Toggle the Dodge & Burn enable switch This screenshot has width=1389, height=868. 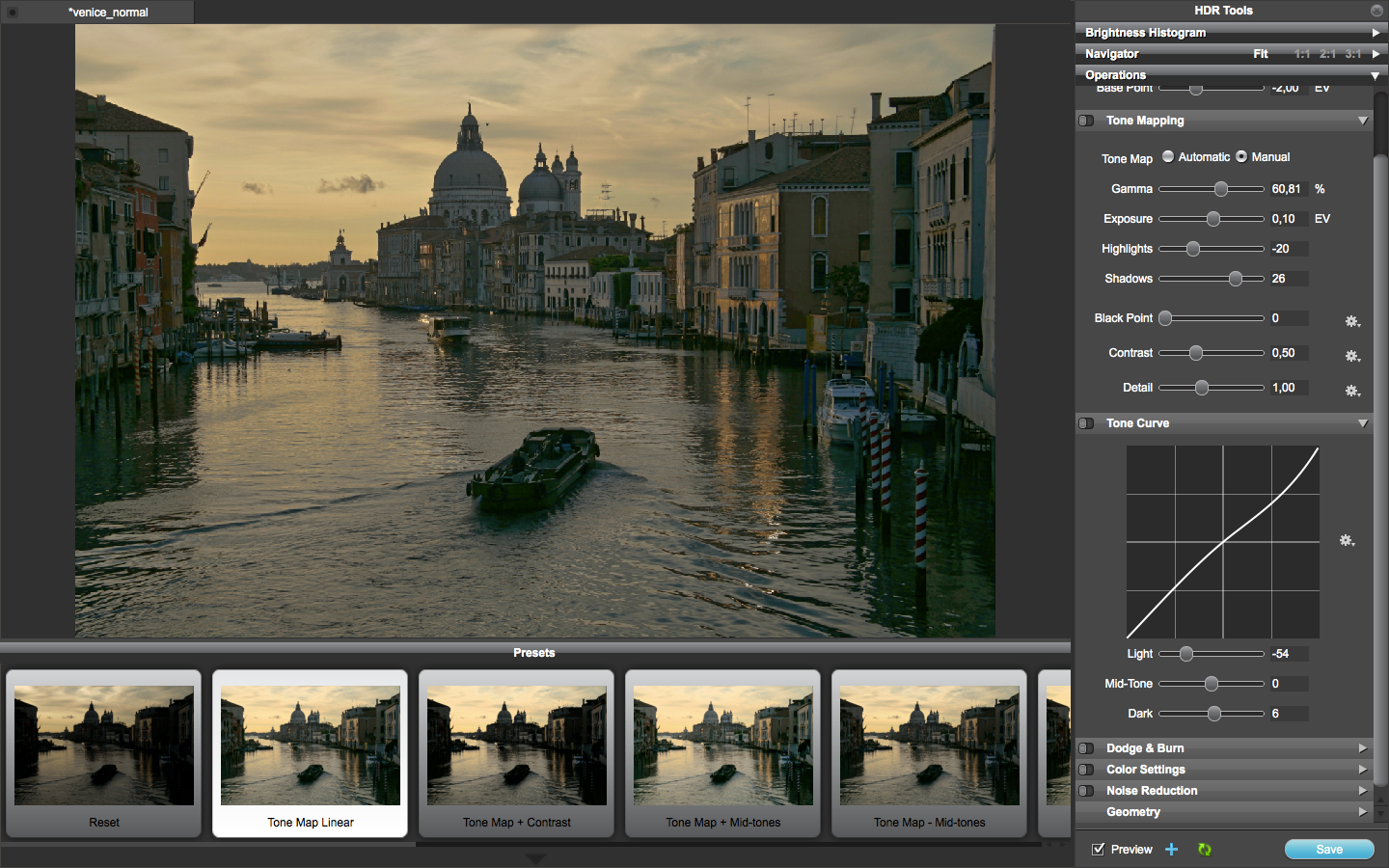pyautogui.click(x=1086, y=748)
